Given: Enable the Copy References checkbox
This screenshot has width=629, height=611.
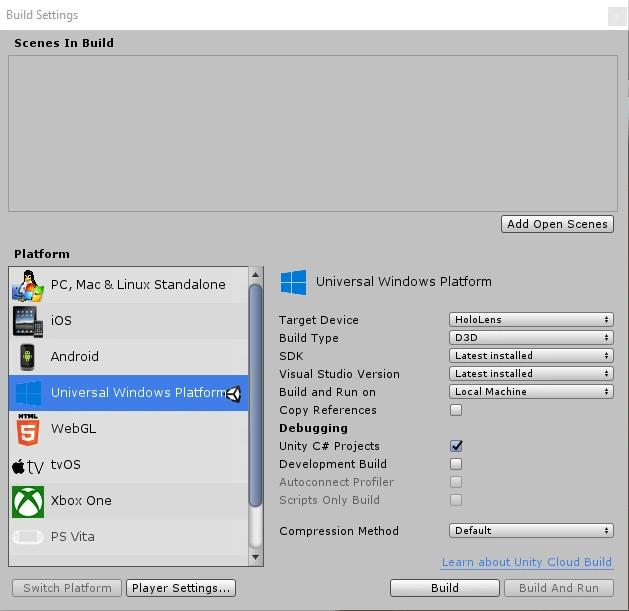Looking at the screenshot, I should [x=456, y=410].
